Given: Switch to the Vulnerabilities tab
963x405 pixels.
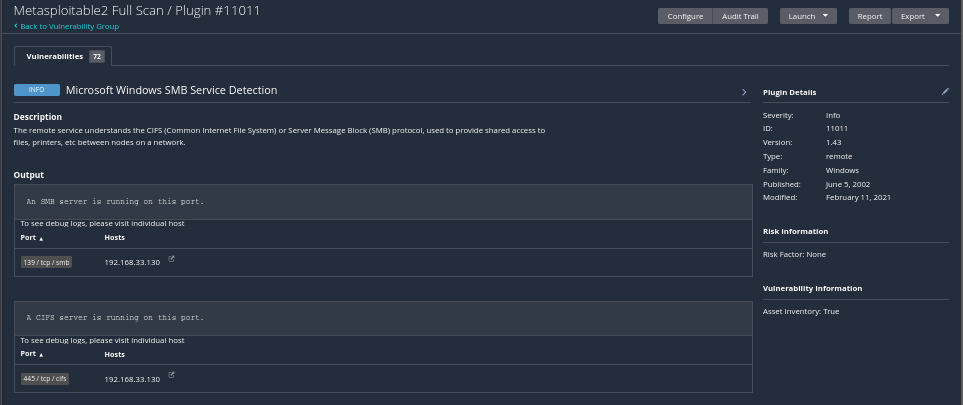Looking at the screenshot, I should tap(55, 57).
